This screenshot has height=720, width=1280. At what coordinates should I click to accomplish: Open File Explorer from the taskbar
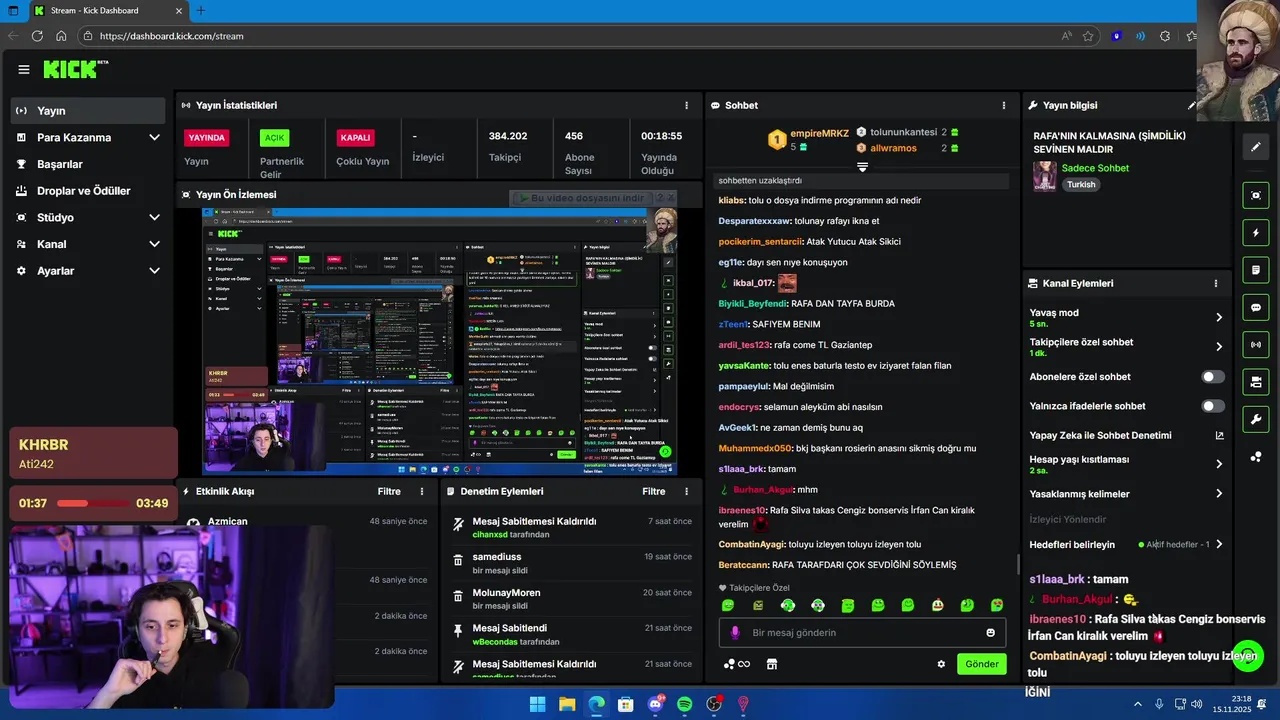[x=567, y=704]
